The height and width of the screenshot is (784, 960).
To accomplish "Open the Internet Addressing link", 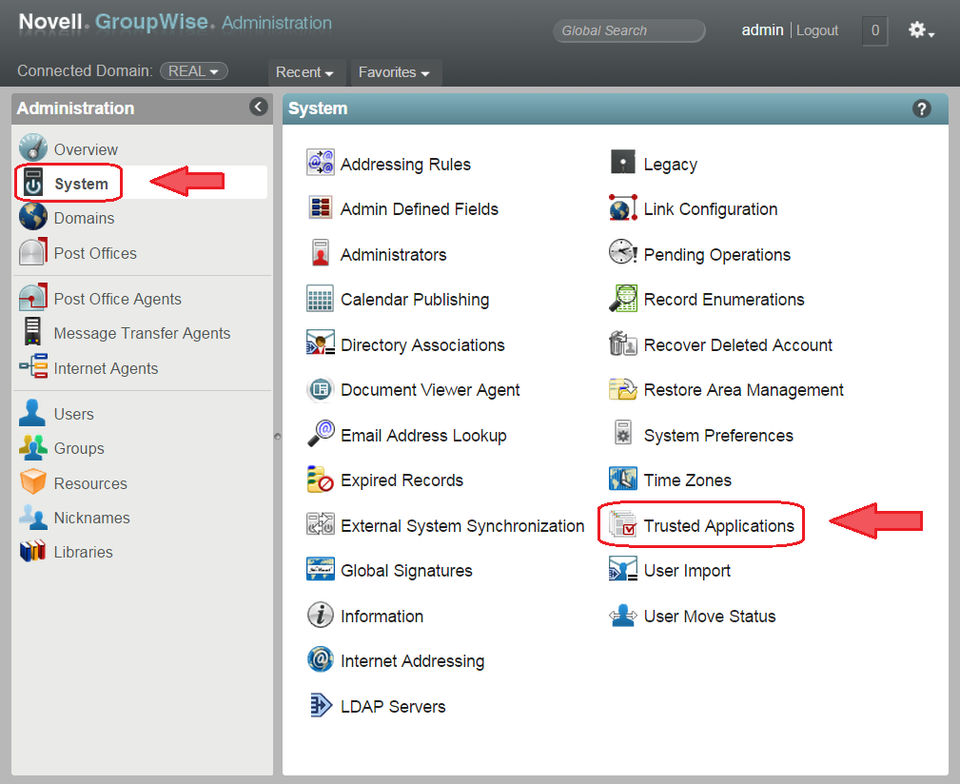I will pyautogui.click(x=412, y=661).
